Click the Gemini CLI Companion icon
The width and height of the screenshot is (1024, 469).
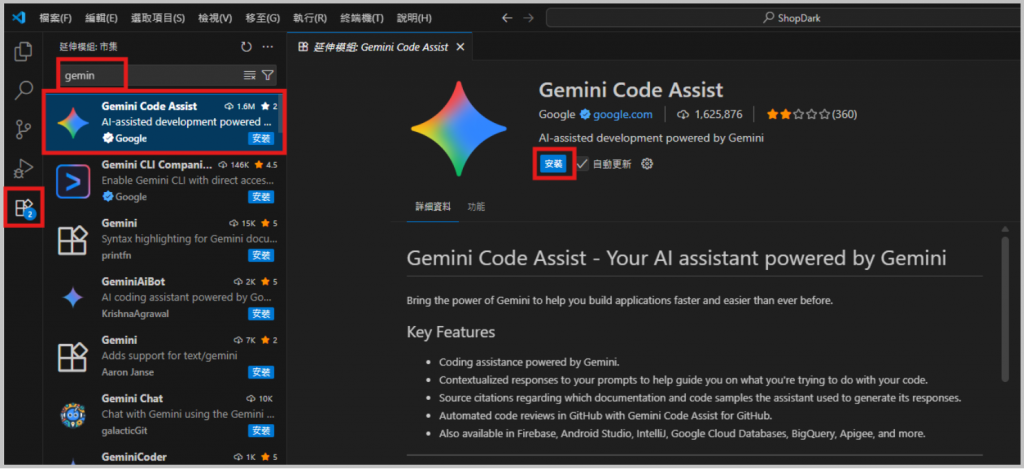pos(73,181)
